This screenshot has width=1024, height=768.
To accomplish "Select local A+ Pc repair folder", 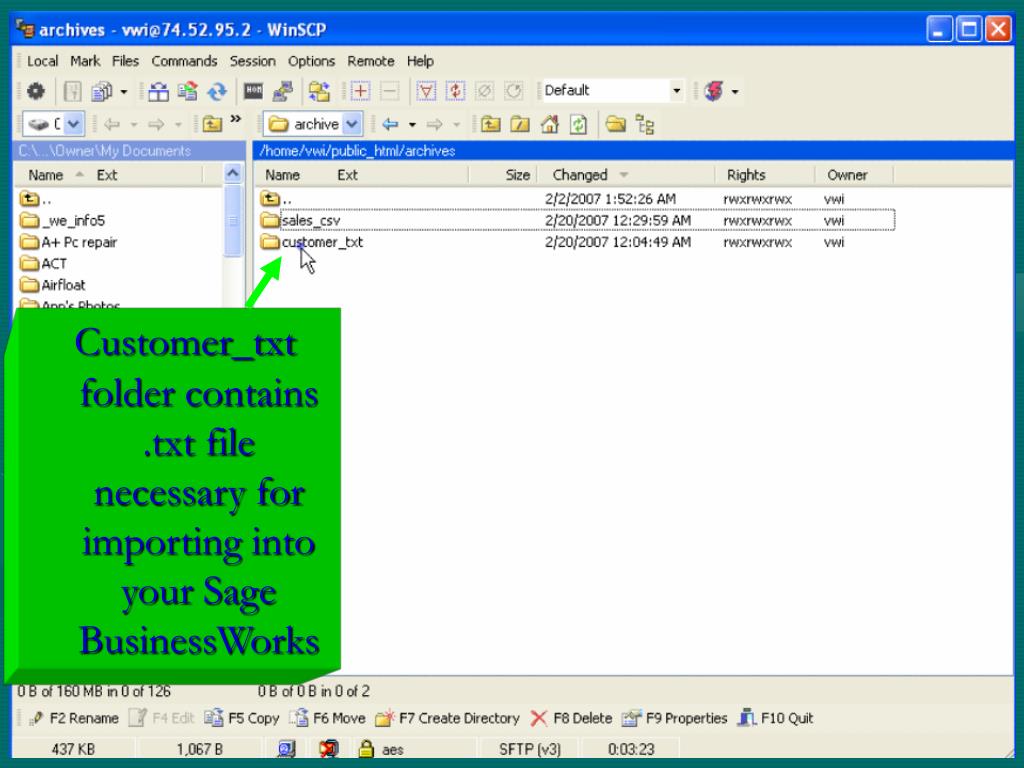I will click(68, 242).
